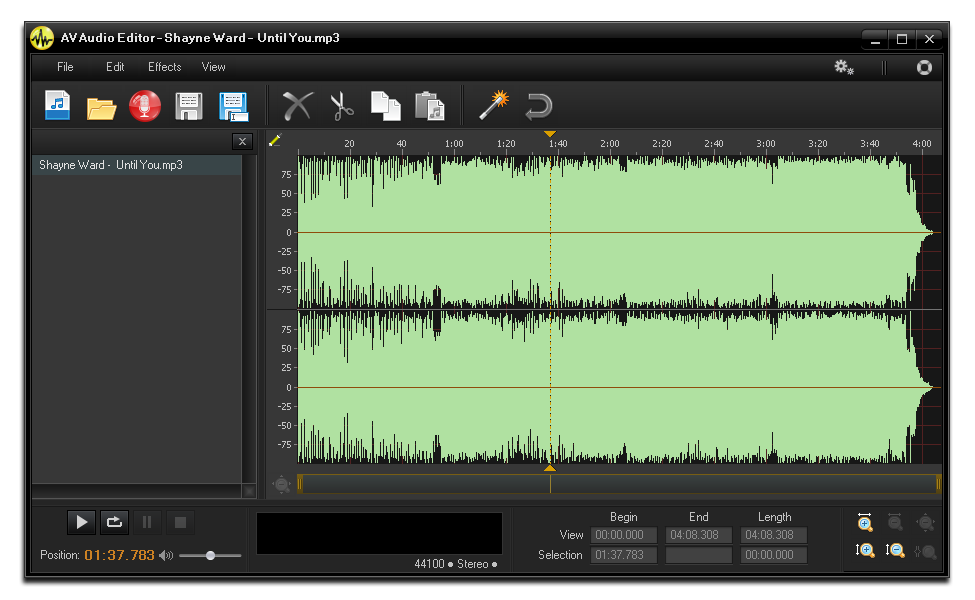Delete selection with the X icon
This screenshot has width=975, height=600.
[297, 106]
